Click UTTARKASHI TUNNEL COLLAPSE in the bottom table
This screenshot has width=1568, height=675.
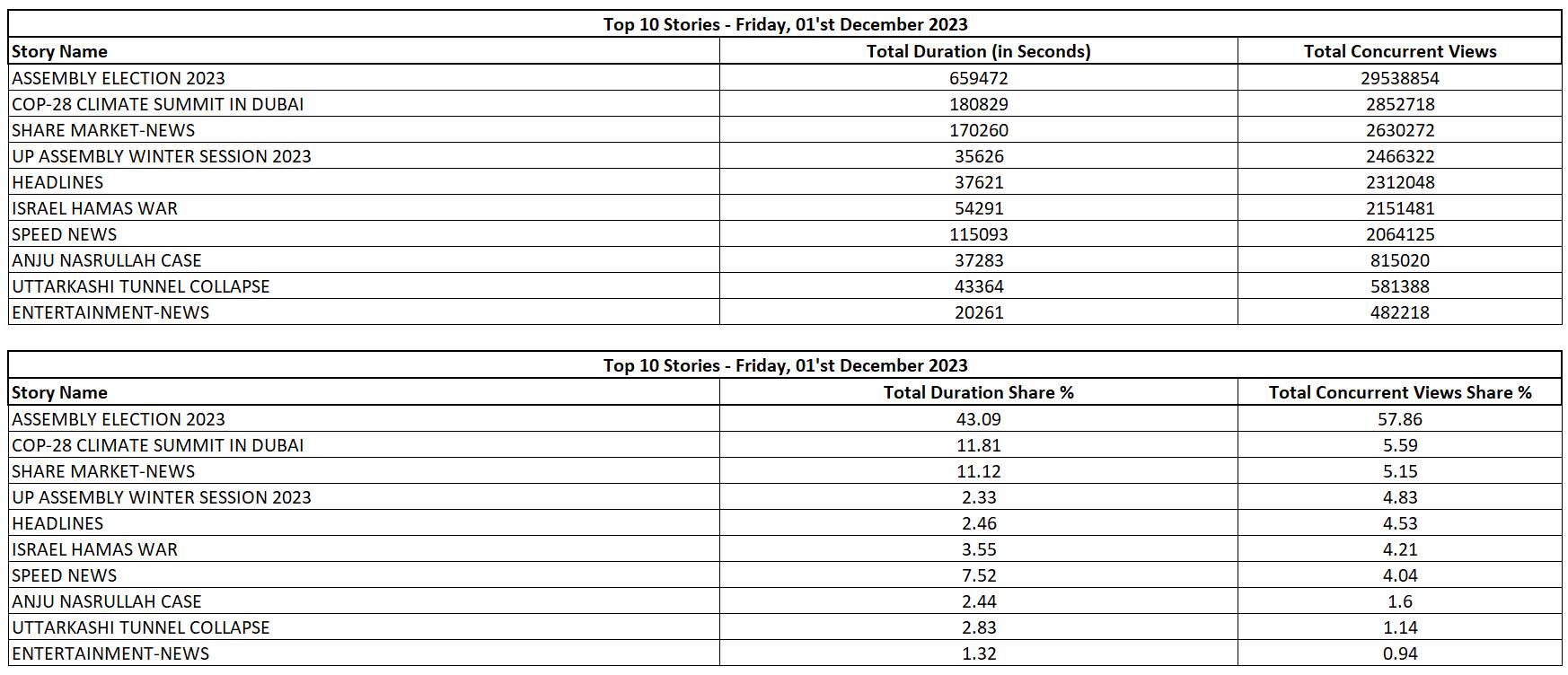pyautogui.click(x=141, y=627)
